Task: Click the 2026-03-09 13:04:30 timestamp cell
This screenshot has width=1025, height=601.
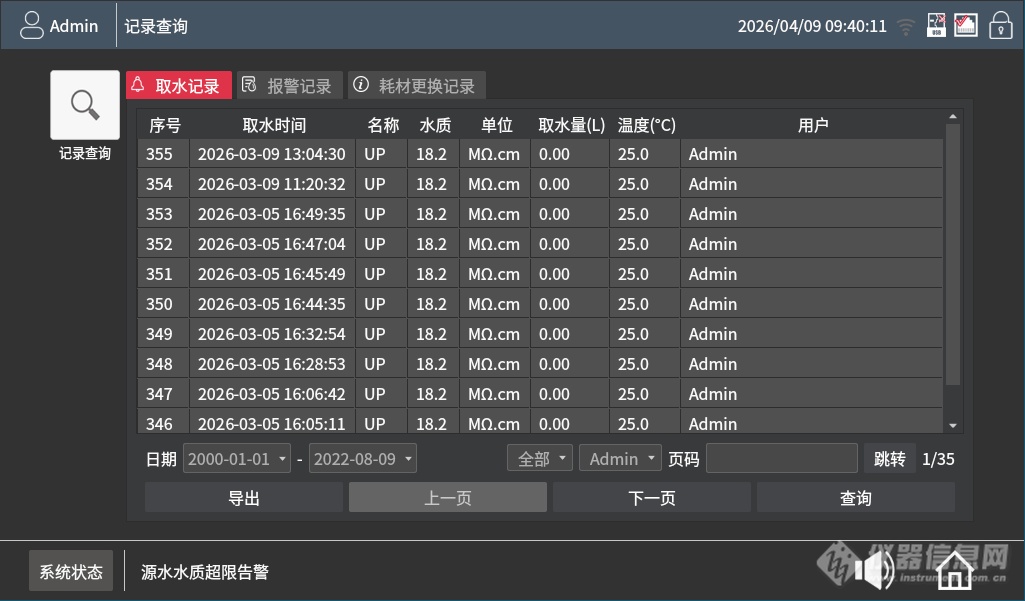Action: pos(272,154)
